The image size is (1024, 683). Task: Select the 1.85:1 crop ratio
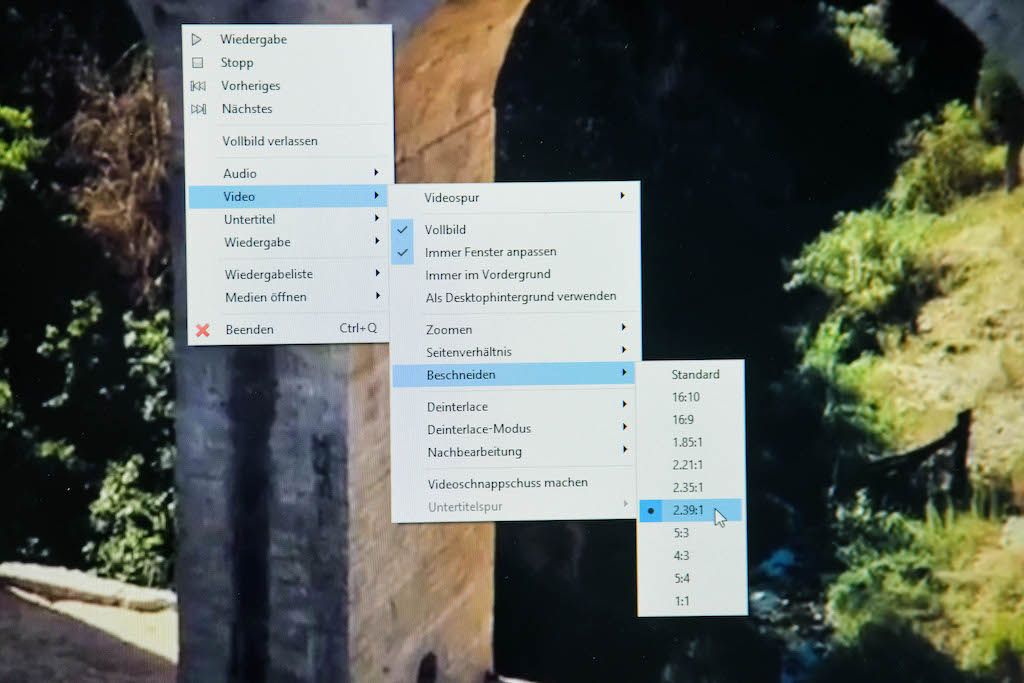tap(691, 443)
